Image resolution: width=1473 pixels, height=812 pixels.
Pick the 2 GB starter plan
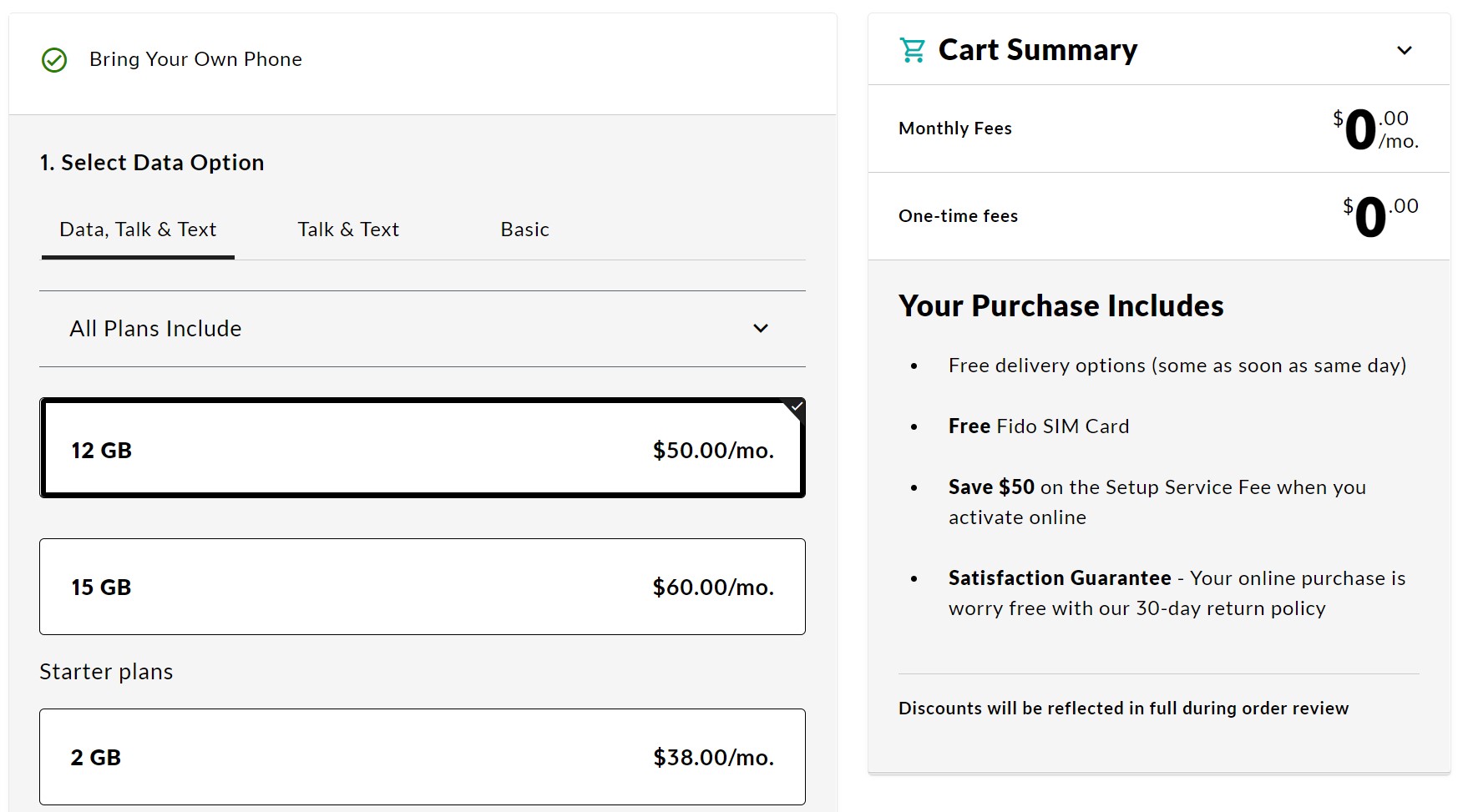(x=422, y=757)
